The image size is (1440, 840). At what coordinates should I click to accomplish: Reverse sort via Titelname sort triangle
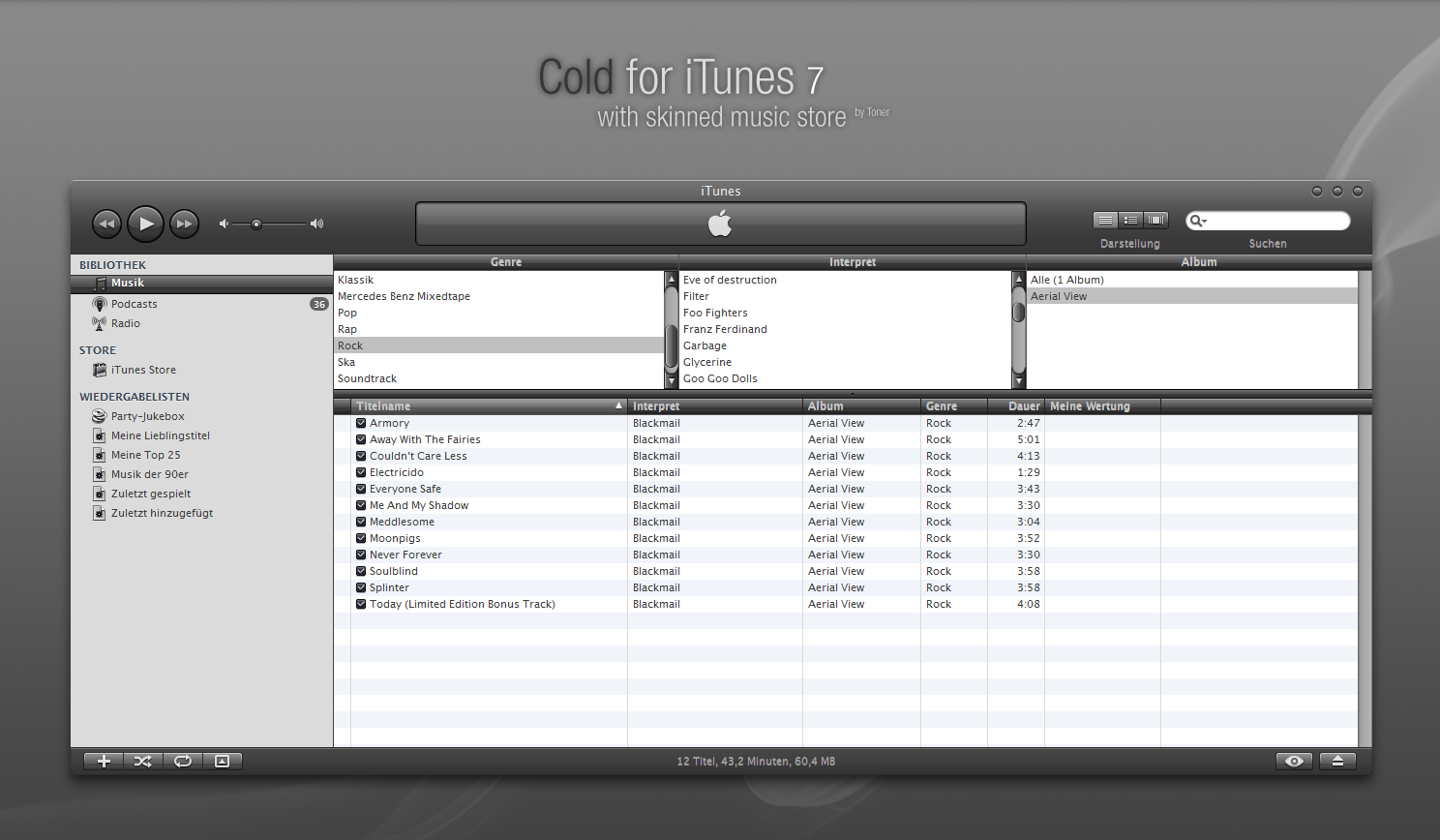[x=618, y=405]
